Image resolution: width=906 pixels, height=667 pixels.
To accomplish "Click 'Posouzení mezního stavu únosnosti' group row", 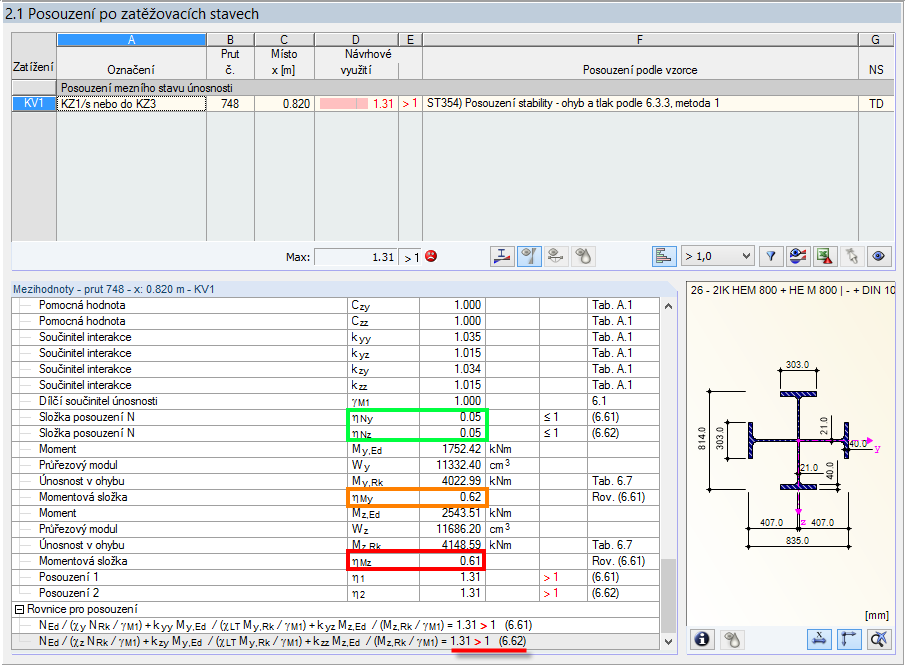I will (x=475, y=88).
